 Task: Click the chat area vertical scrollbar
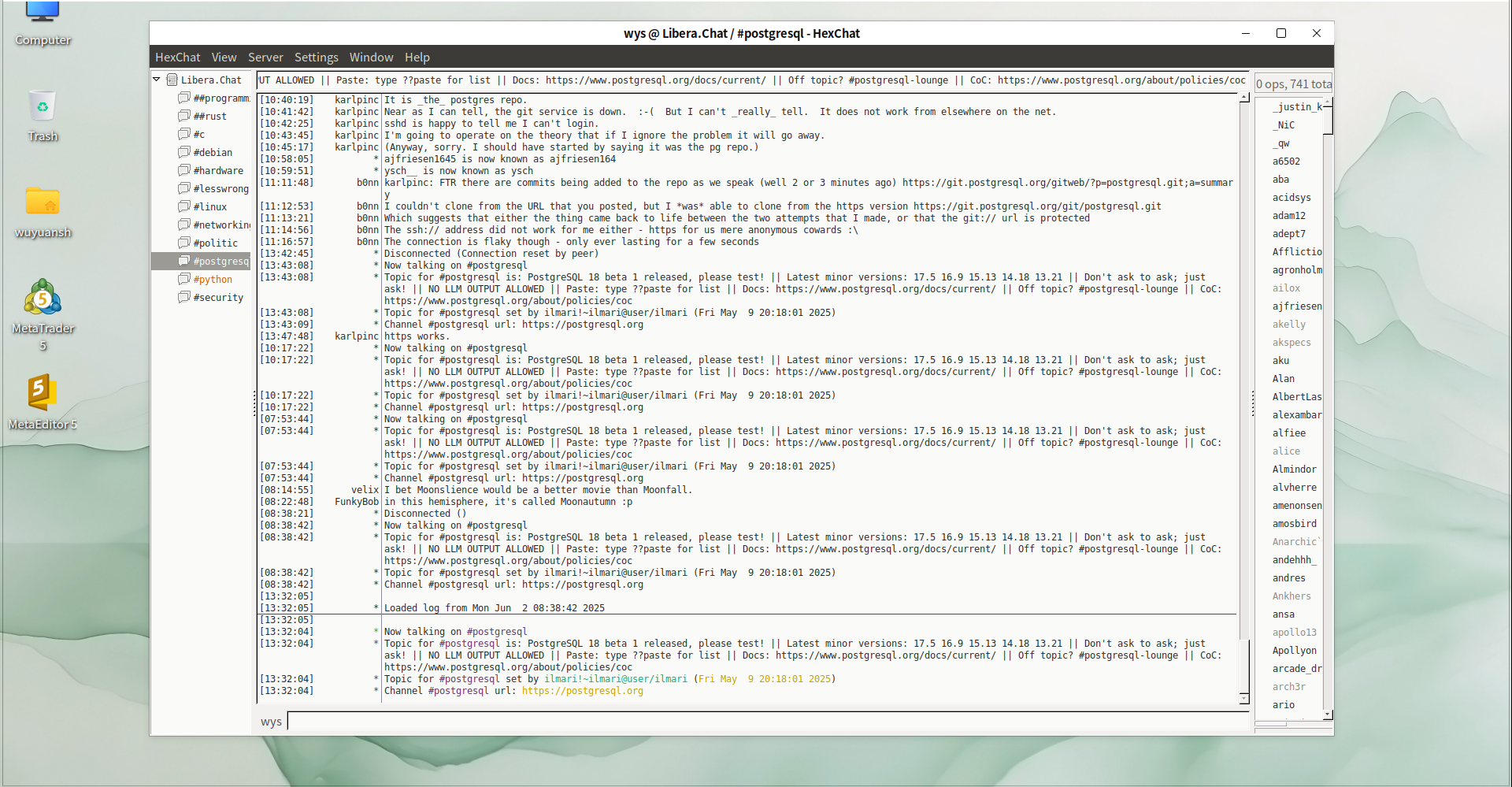click(1244, 394)
